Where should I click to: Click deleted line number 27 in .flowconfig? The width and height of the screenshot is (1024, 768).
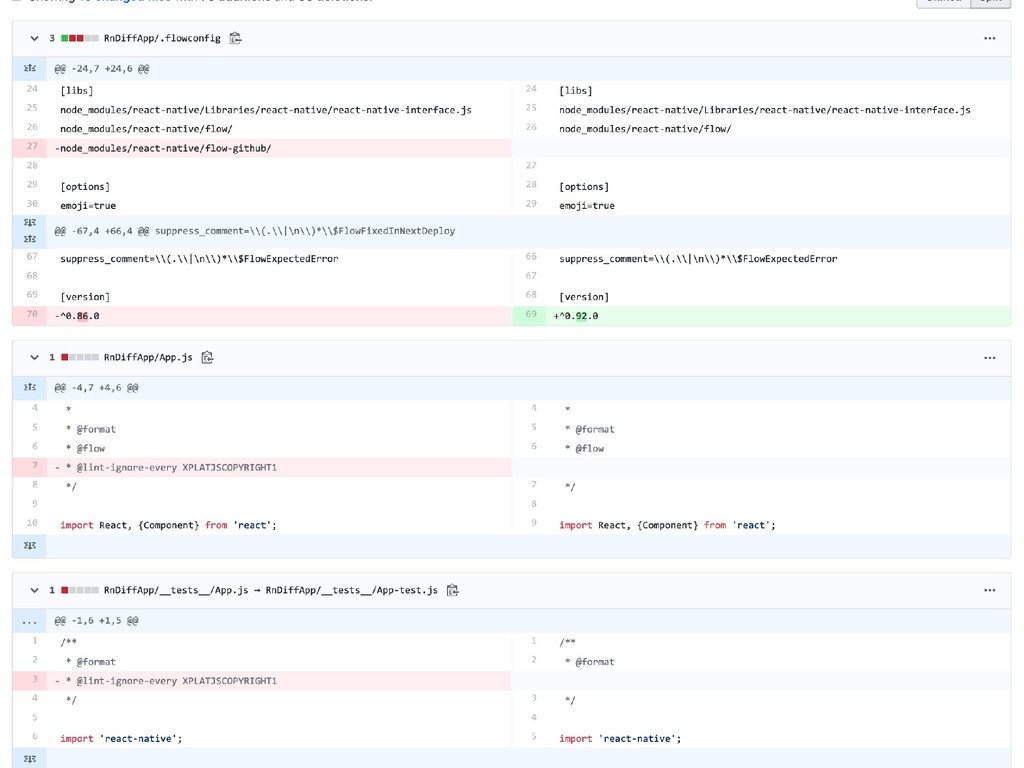coord(29,148)
